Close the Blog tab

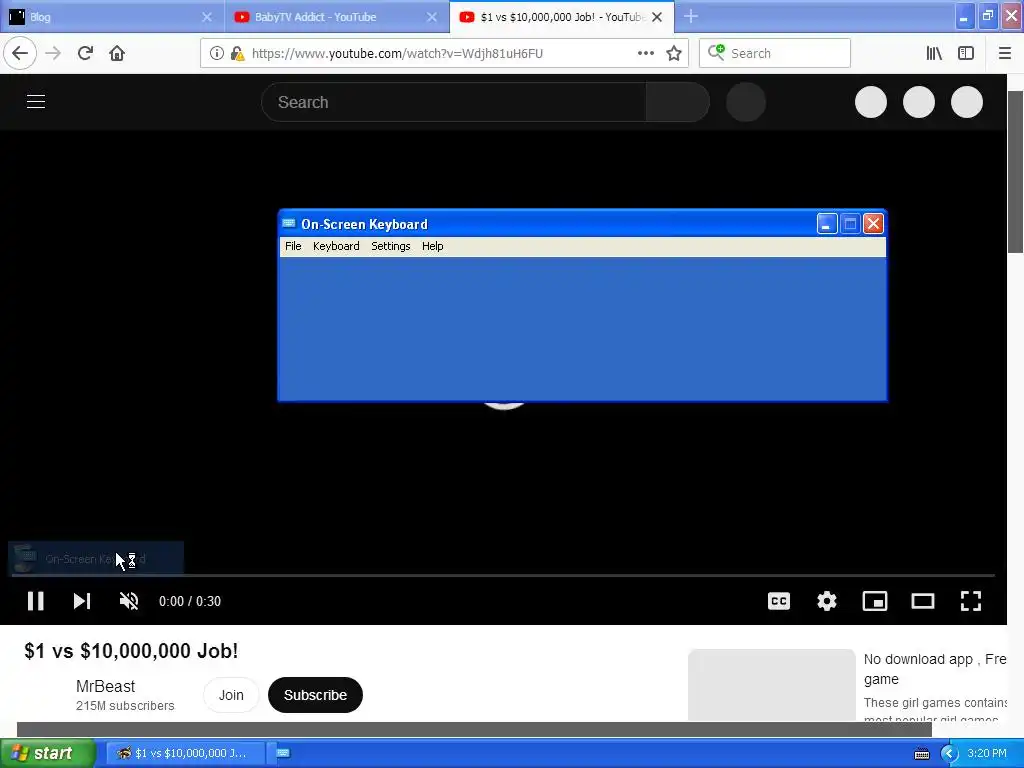[207, 17]
